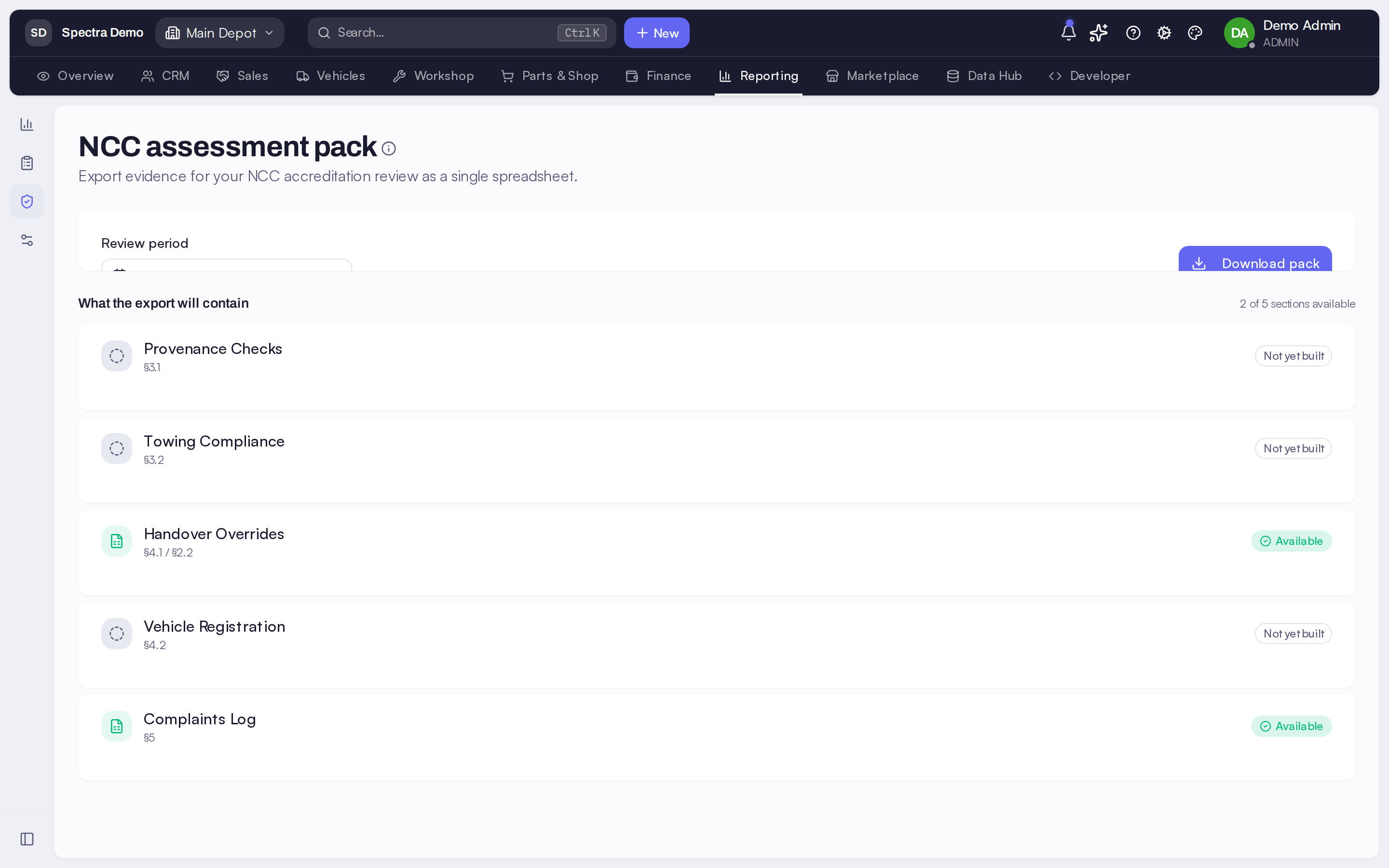Click the Provenance Checks pending circle icon
Image resolution: width=1389 pixels, height=868 pixels.
click(x=117, y=356)
